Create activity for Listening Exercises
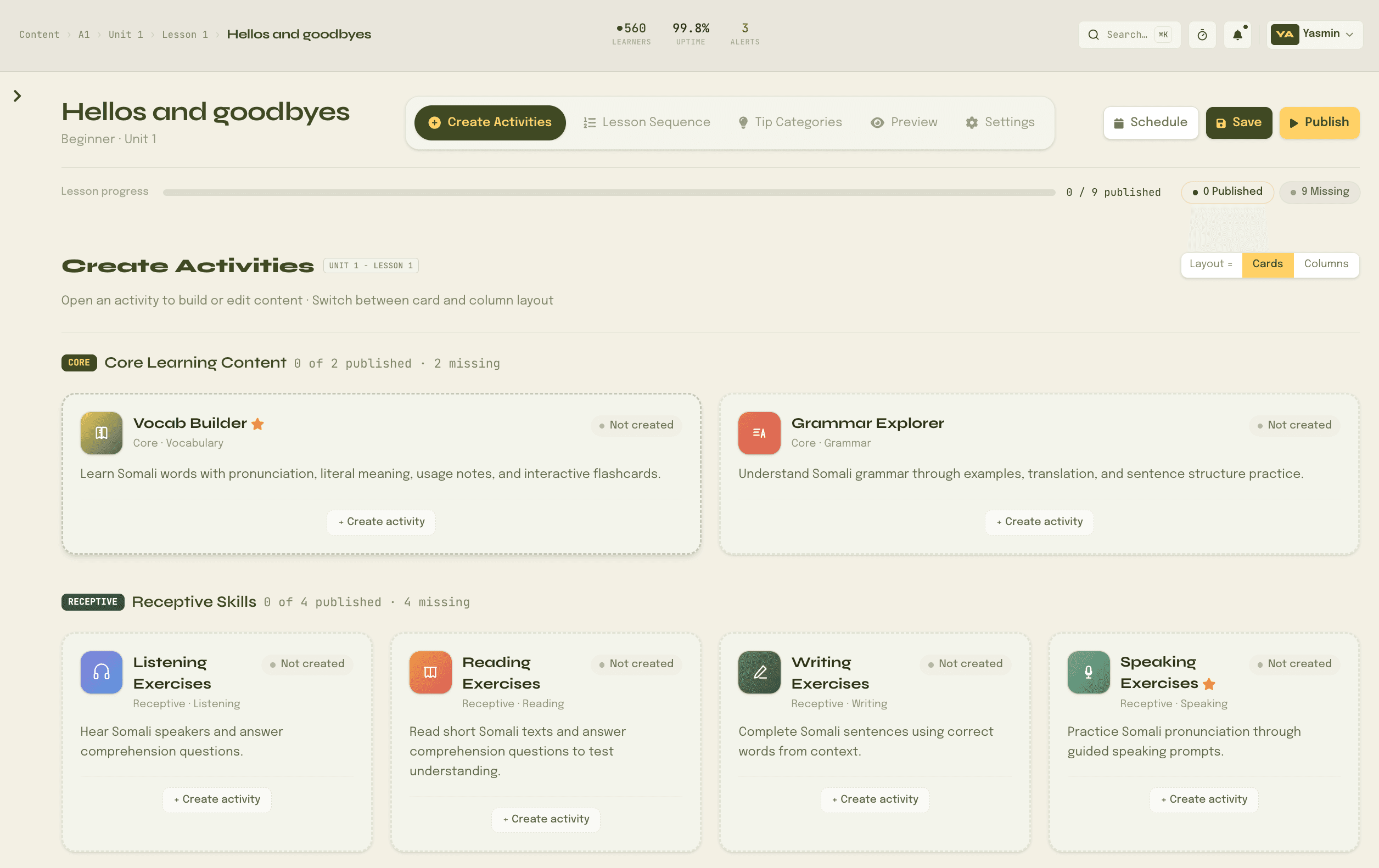Screen dimensions: 1379x868 (217, 799)
